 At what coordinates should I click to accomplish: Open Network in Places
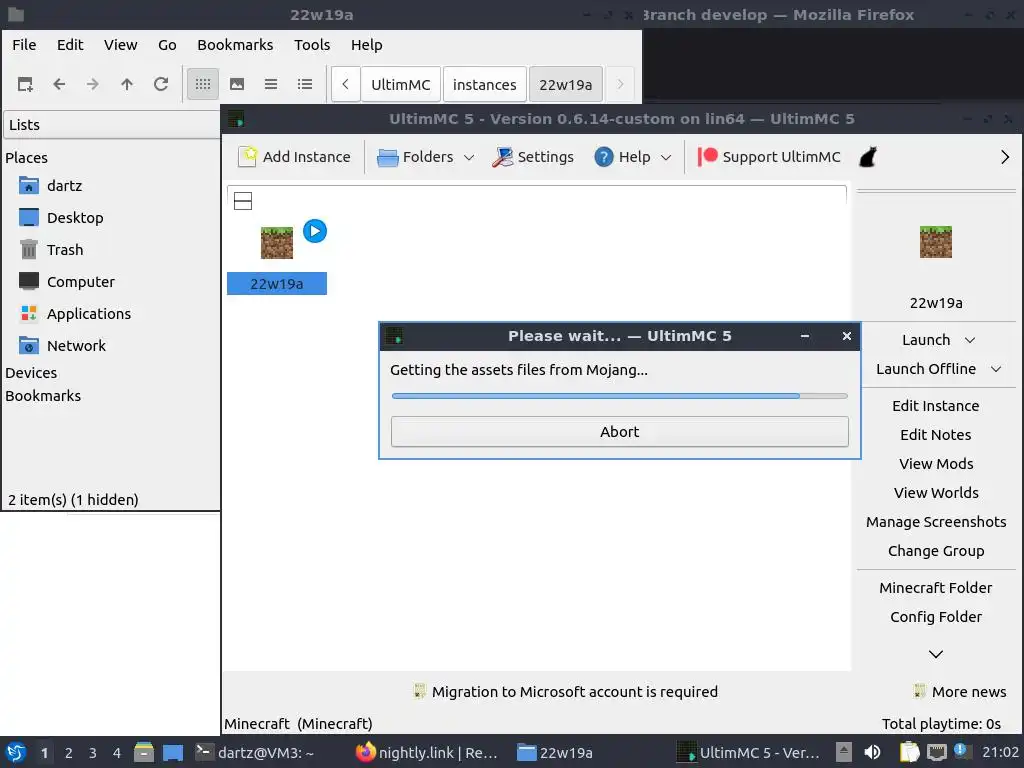(63, 345)
